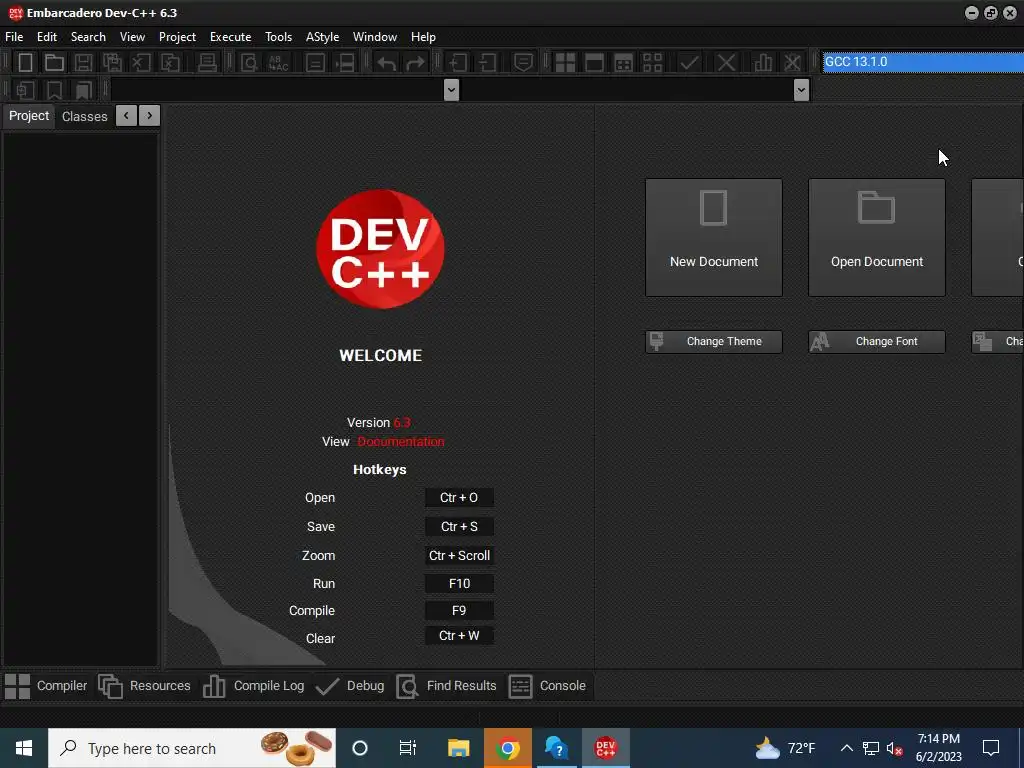
Task: Click the Save floppy disk toolbar icon
Action: click(x=83, y=63)
